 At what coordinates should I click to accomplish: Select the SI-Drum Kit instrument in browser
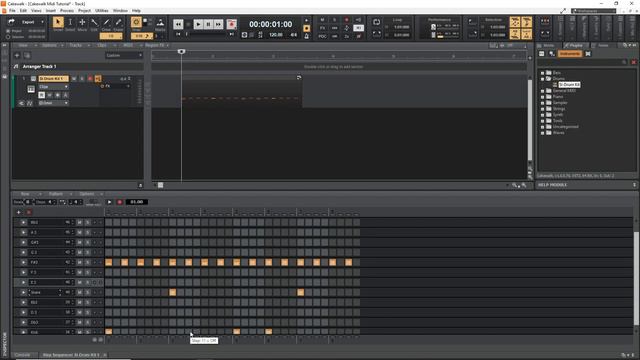(x=569, y=84)
